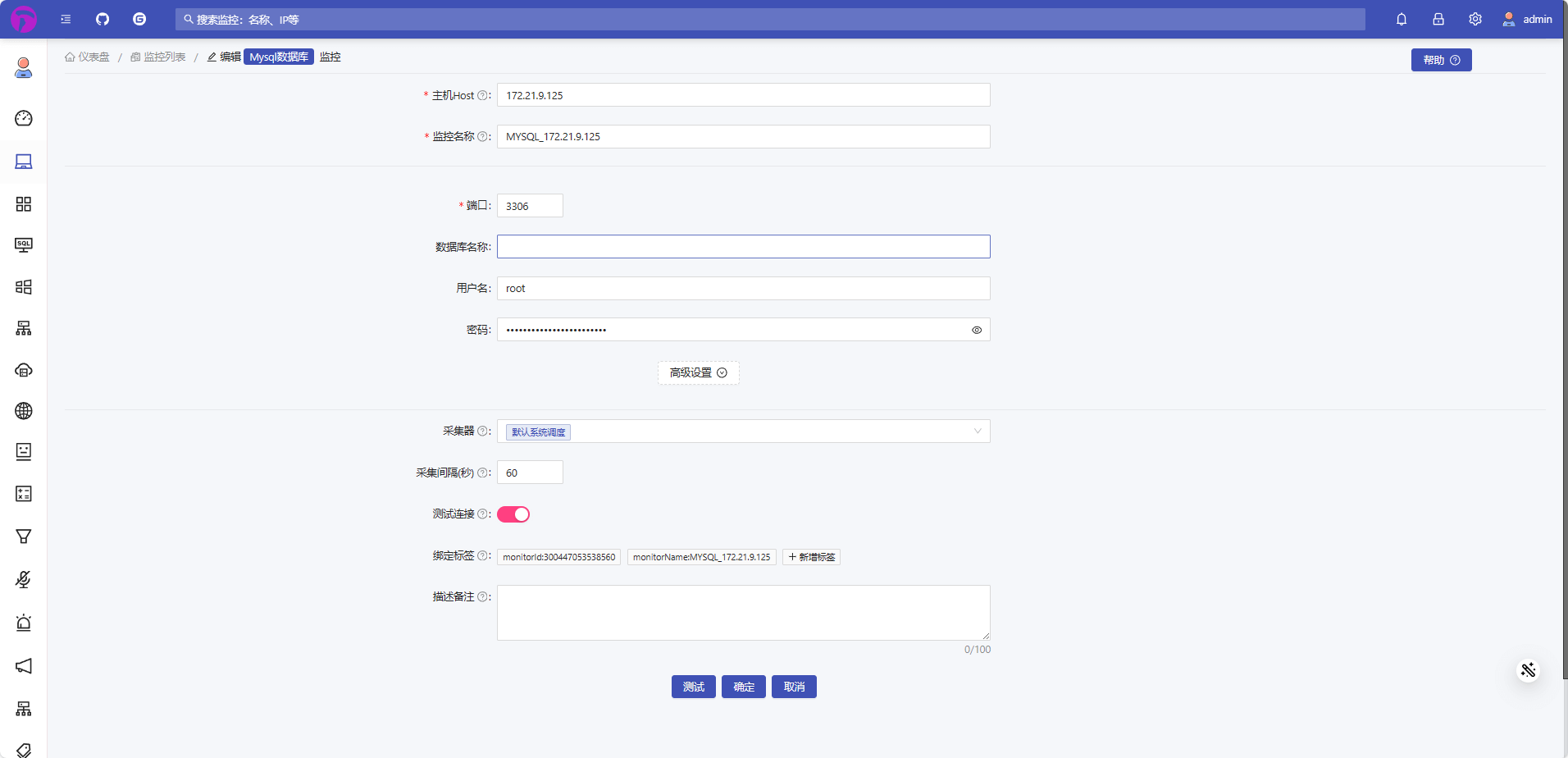Open the alarm bell icon in the sidebar
1568x758 pixels.
[x=24, y=623]
